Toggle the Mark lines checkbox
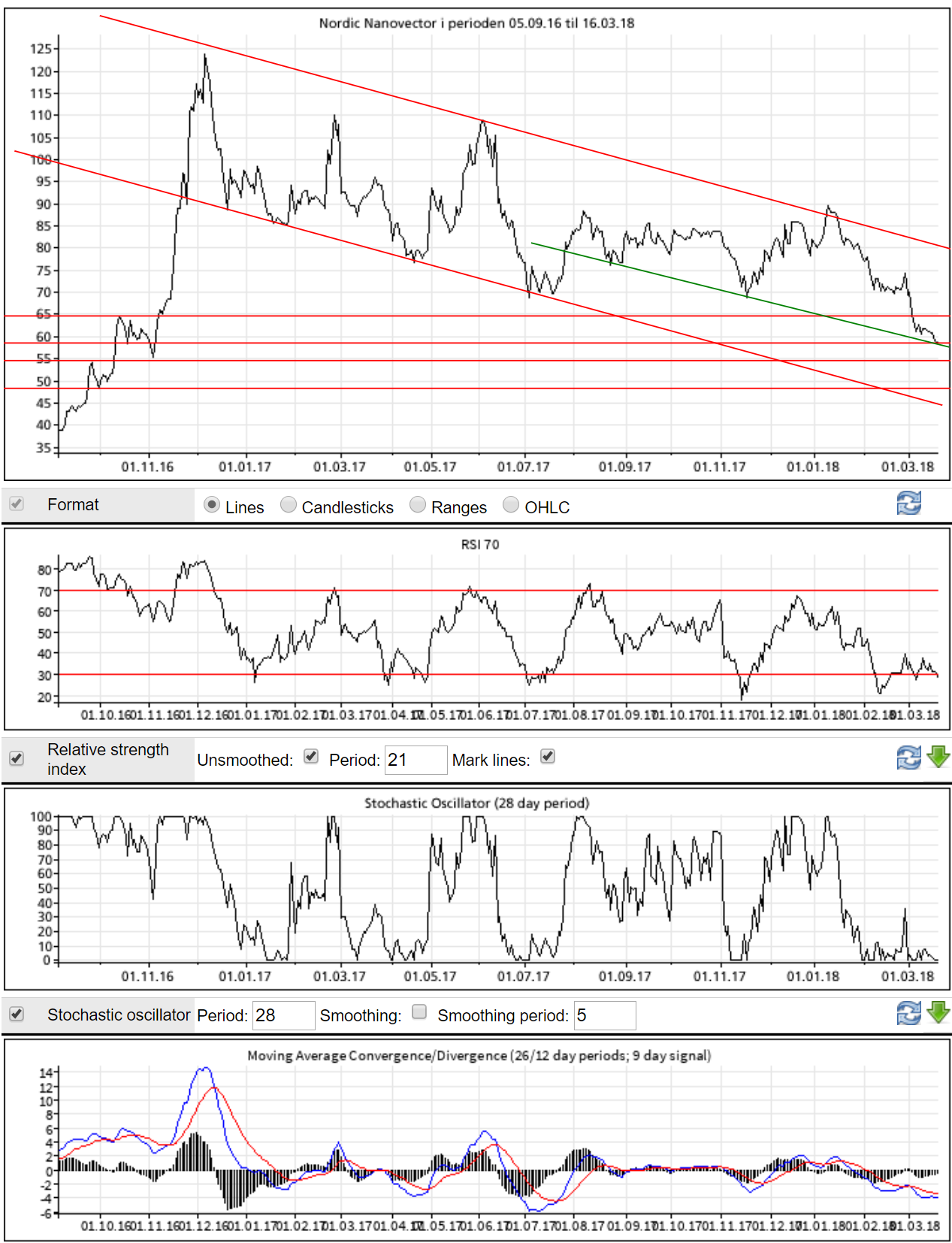Image resolution: width=952 pixels, height=1243 pixels. coord(548,756)
